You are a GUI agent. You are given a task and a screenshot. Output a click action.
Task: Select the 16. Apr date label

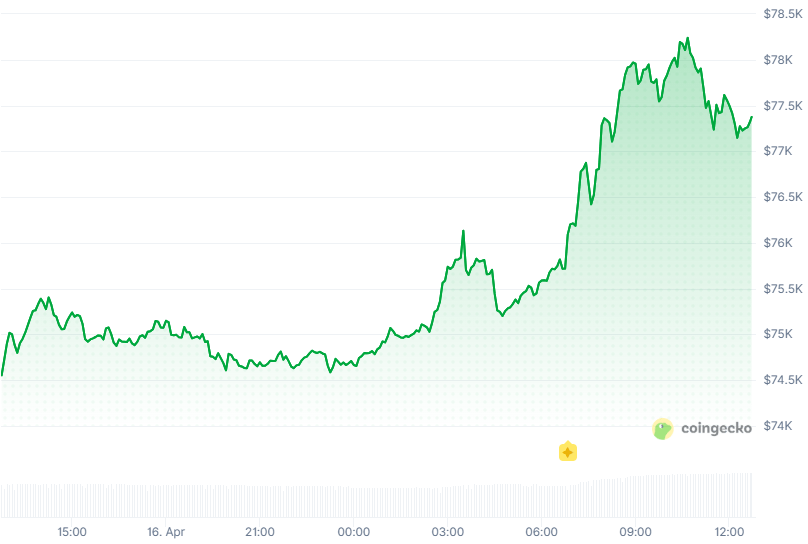pos(165,532)
